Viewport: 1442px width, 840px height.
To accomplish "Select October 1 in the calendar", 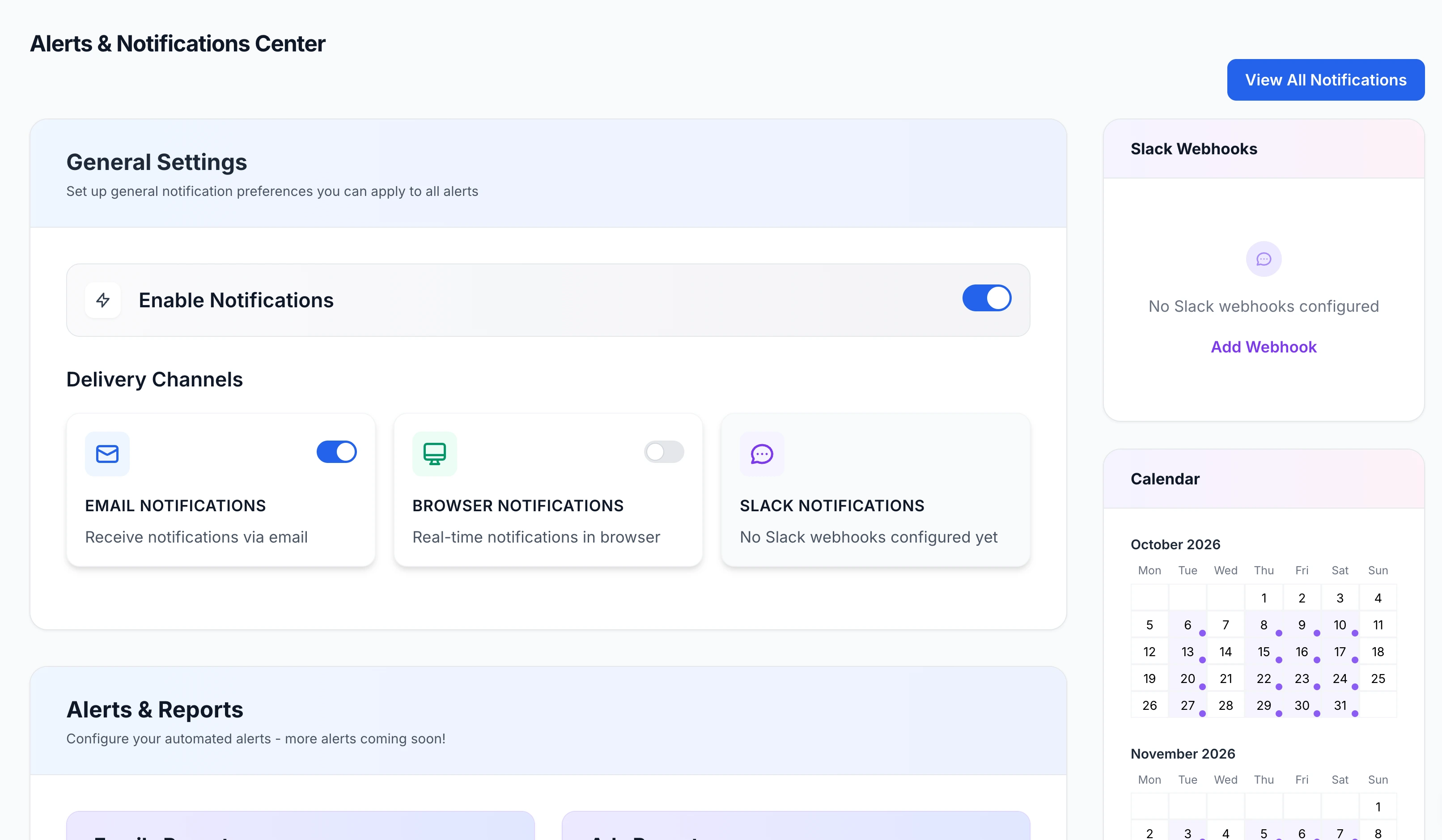I will pos(1264,598).
